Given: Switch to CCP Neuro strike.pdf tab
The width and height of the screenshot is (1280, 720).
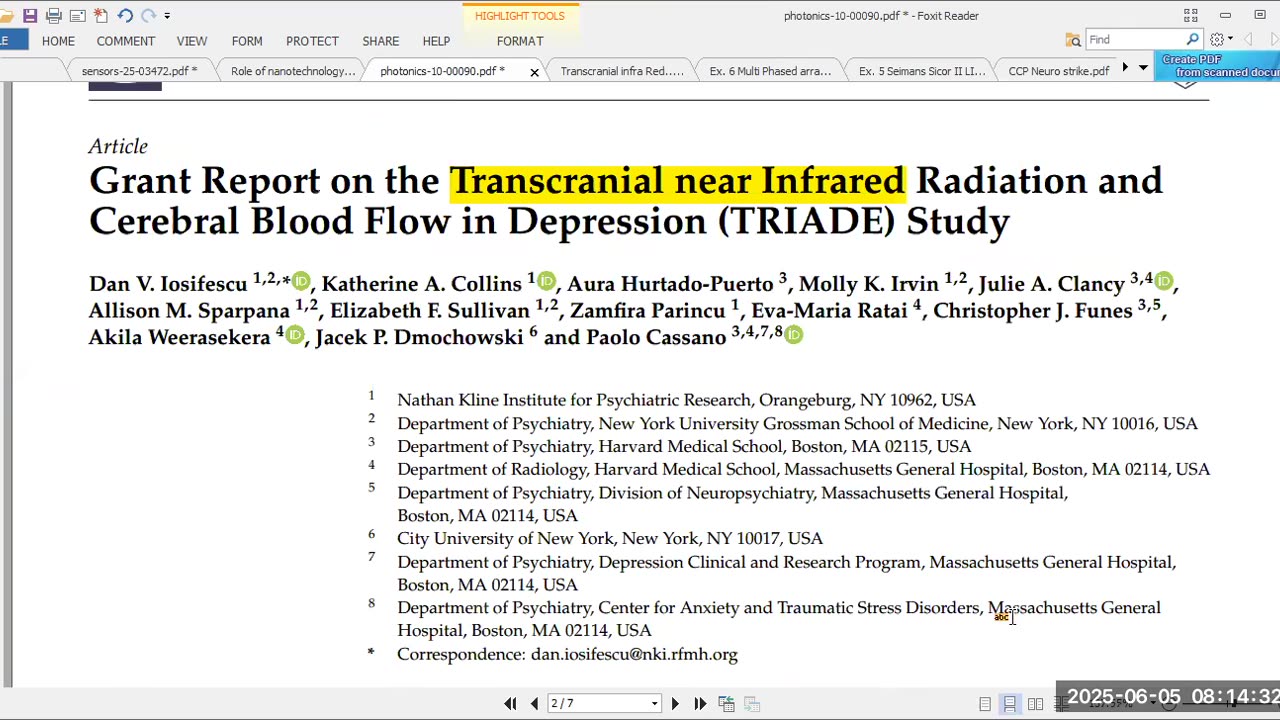Looking at the screenshot, I should coord(1059,71).
